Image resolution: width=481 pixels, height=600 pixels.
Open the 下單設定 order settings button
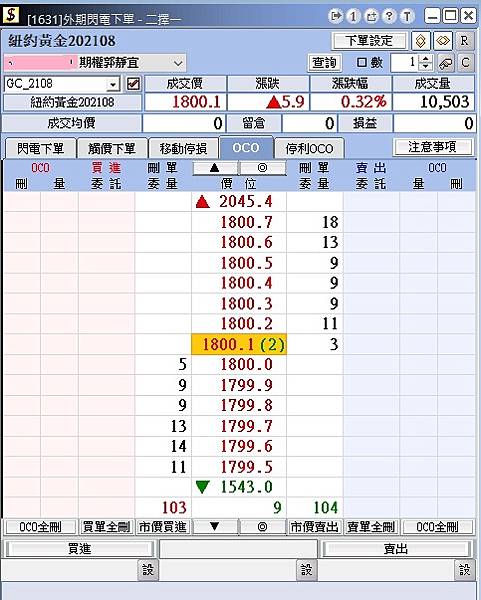369,41
